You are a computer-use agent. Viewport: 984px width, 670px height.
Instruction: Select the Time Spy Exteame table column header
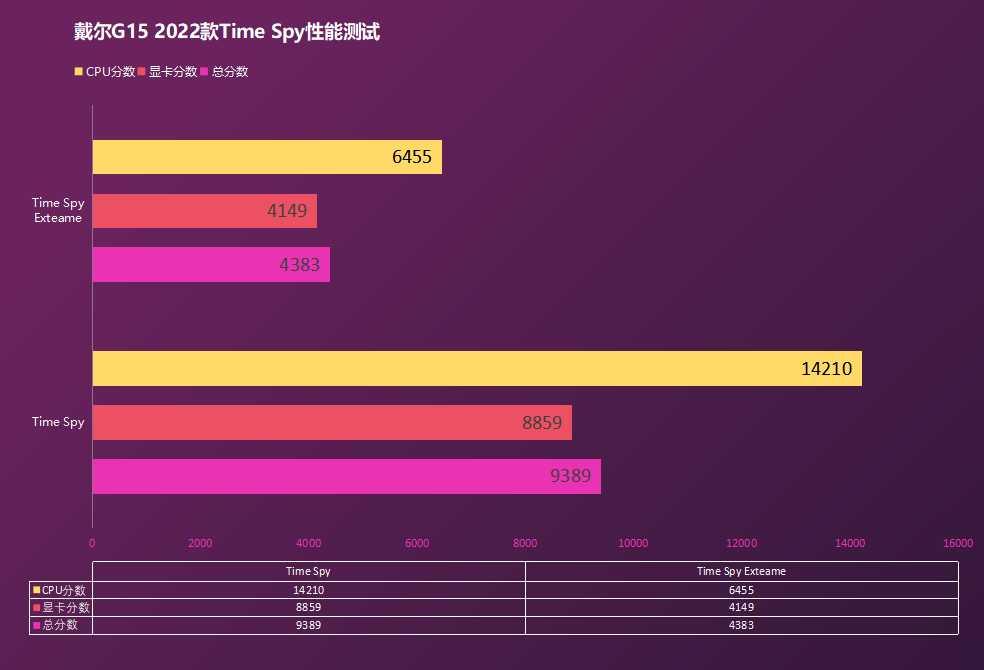tap(741, 571)
